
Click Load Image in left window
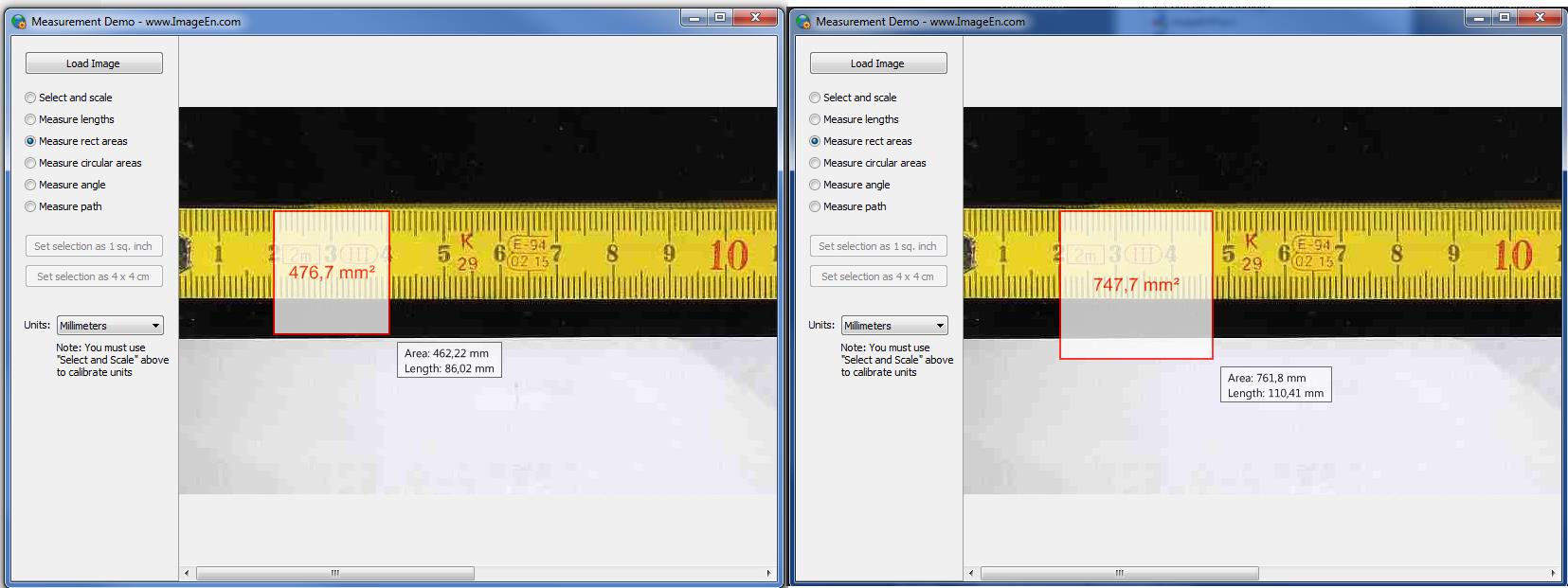[94, 63]
